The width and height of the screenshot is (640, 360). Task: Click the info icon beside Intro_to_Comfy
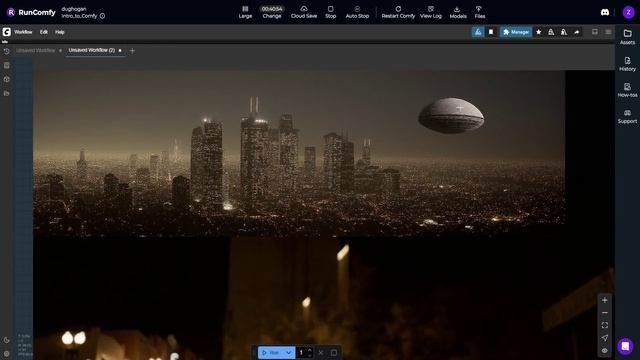(x=102, y=16)
